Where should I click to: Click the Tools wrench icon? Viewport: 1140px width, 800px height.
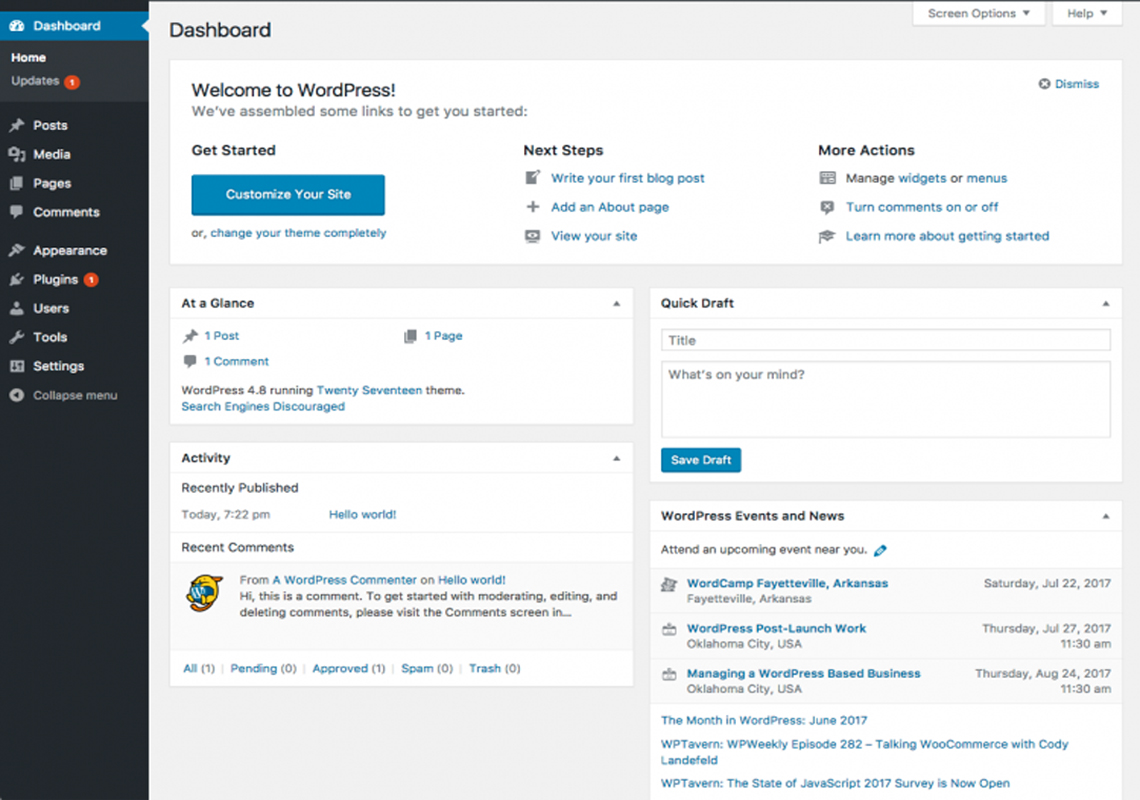[17, 337]
